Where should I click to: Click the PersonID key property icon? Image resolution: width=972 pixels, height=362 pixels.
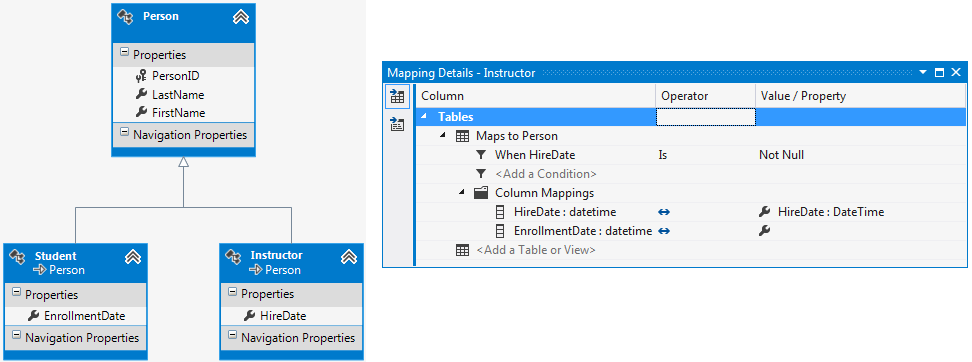point(141,76)
